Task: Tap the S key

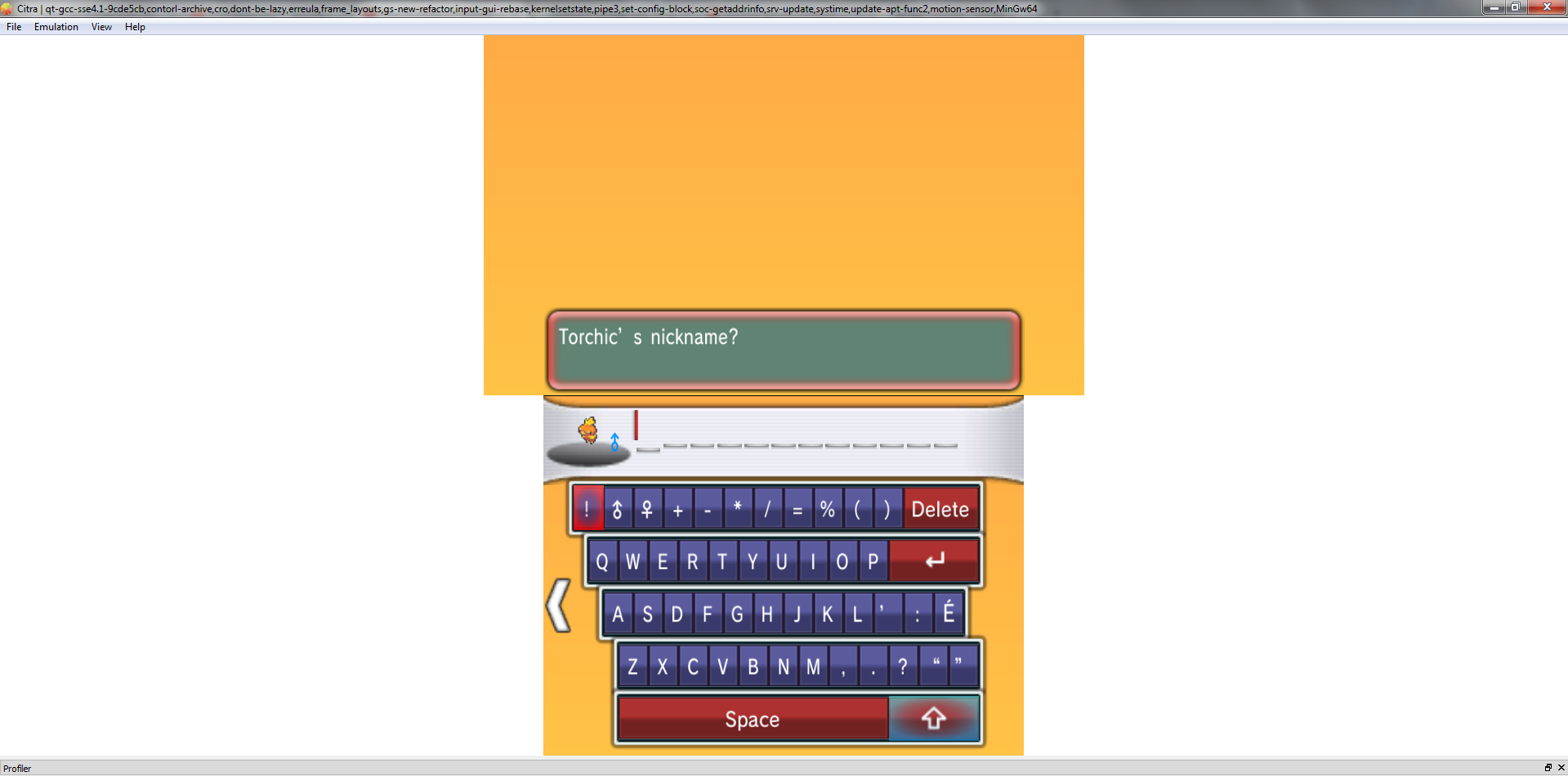Action: coord(648,614)
